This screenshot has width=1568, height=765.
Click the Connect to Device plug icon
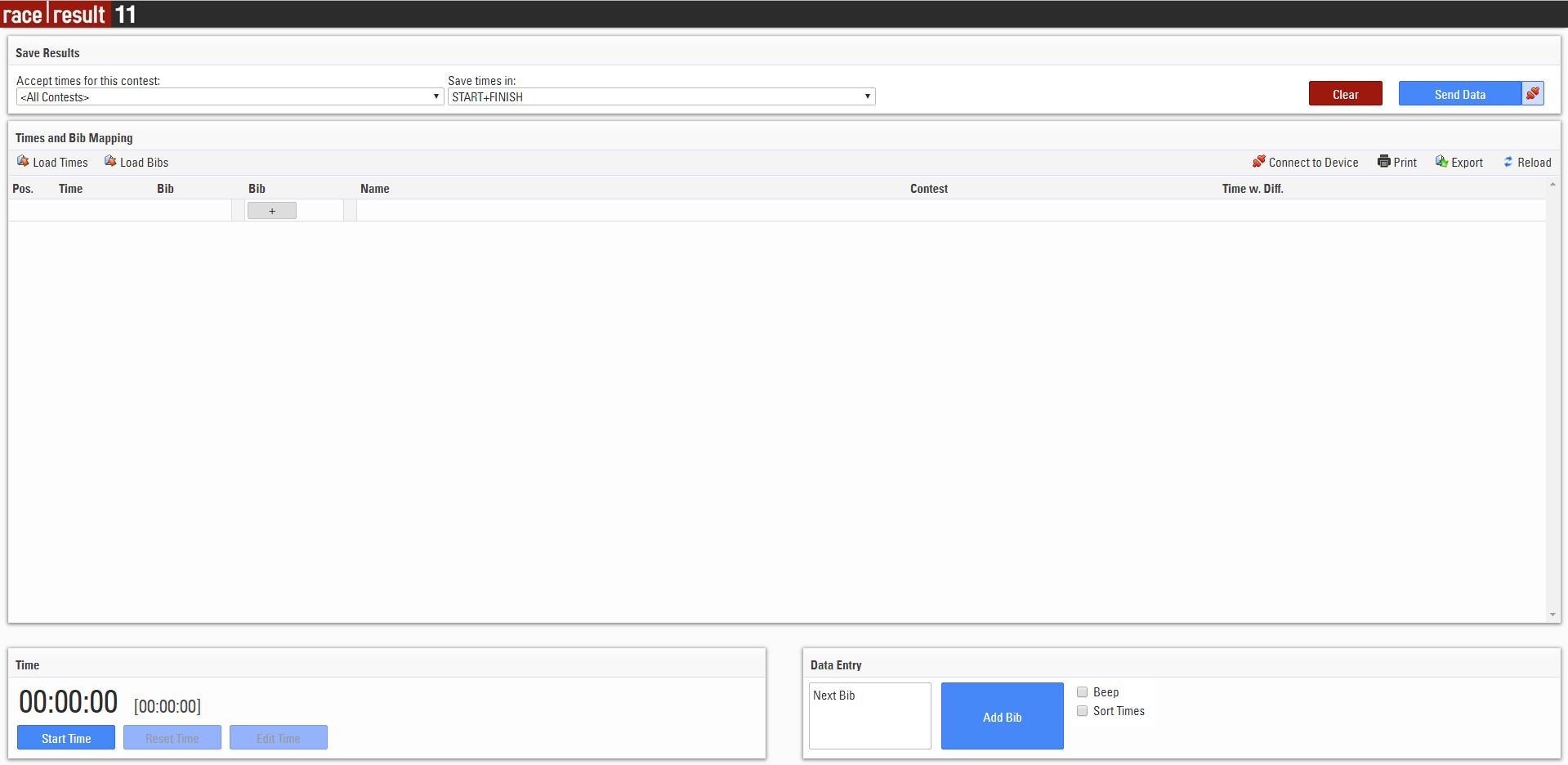[x=1258, y=162]
